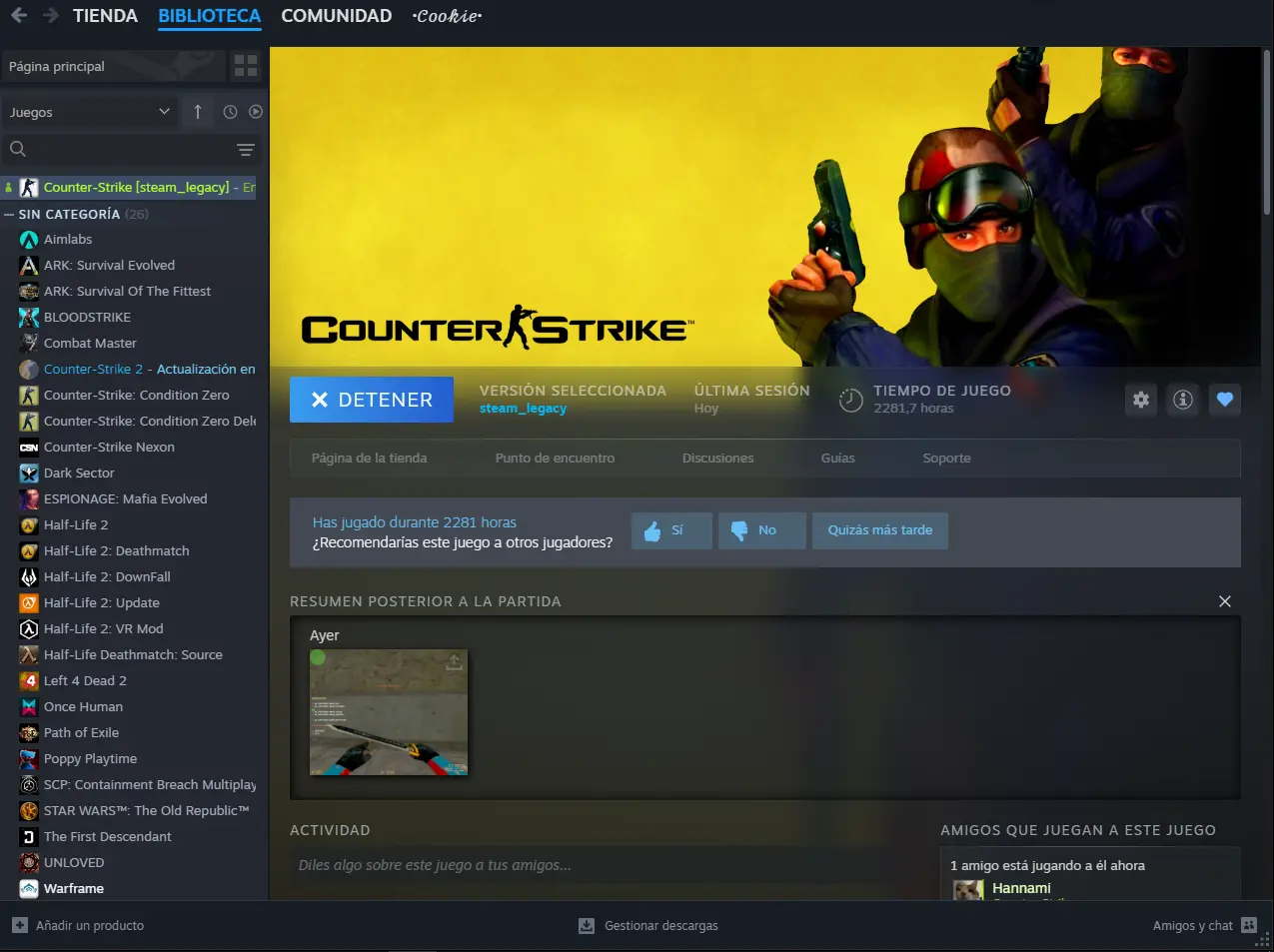The width and height of the screenshot is (1274, 952).
Task: Click the Amigos y chat people icon
Action: [1249, 925]
